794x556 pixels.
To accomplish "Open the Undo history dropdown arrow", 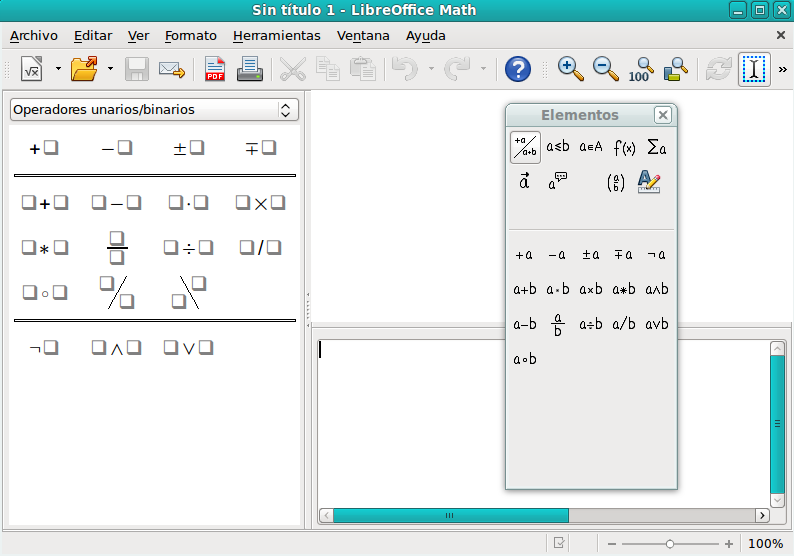I will (x=431, y=68).
